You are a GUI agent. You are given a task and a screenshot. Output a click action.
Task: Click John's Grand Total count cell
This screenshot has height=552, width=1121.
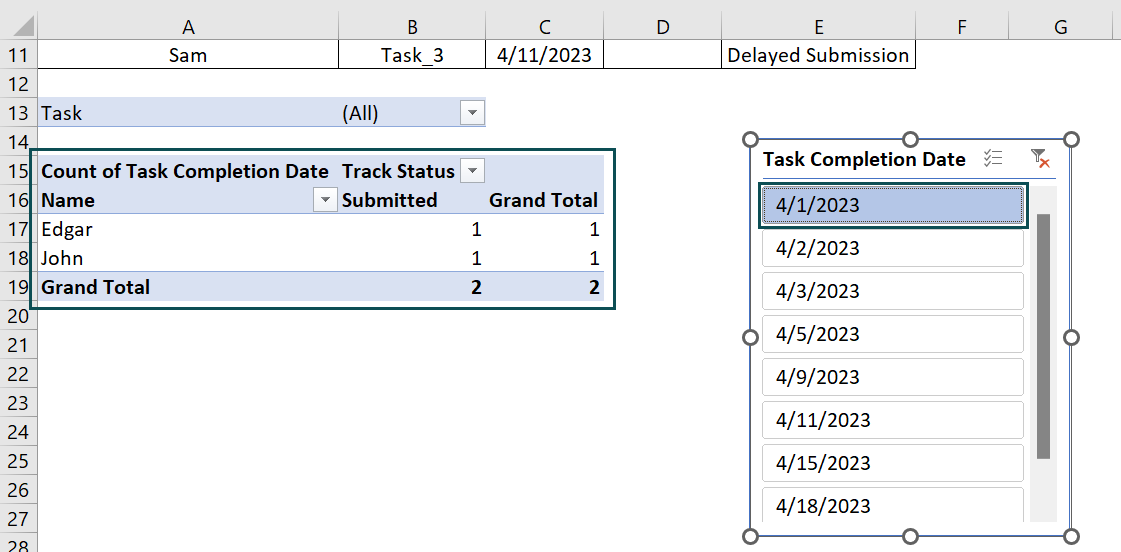545,258
